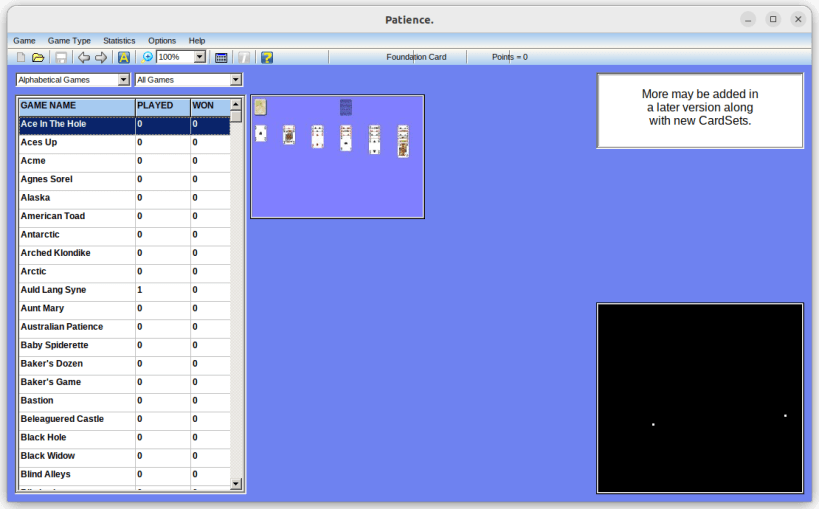Select the Blind Alleys game
Image resolution: width=819 pixels, height=509 pixels.
point(124,475)
